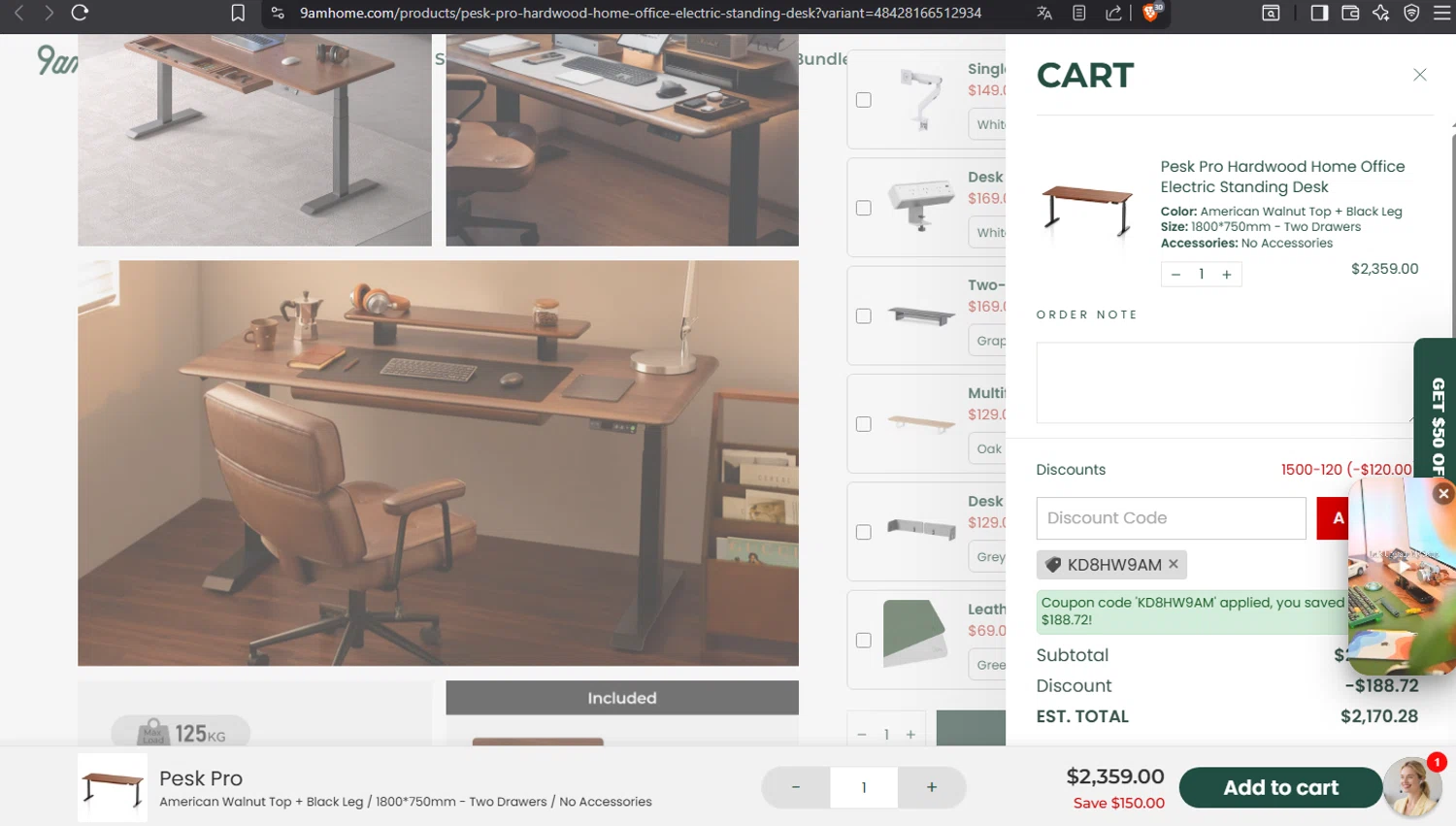The height and width of the screenshot is (826, 1456).
Task: Check the Multi oak shelf bundle checkbox
Action: click(864, 424)
